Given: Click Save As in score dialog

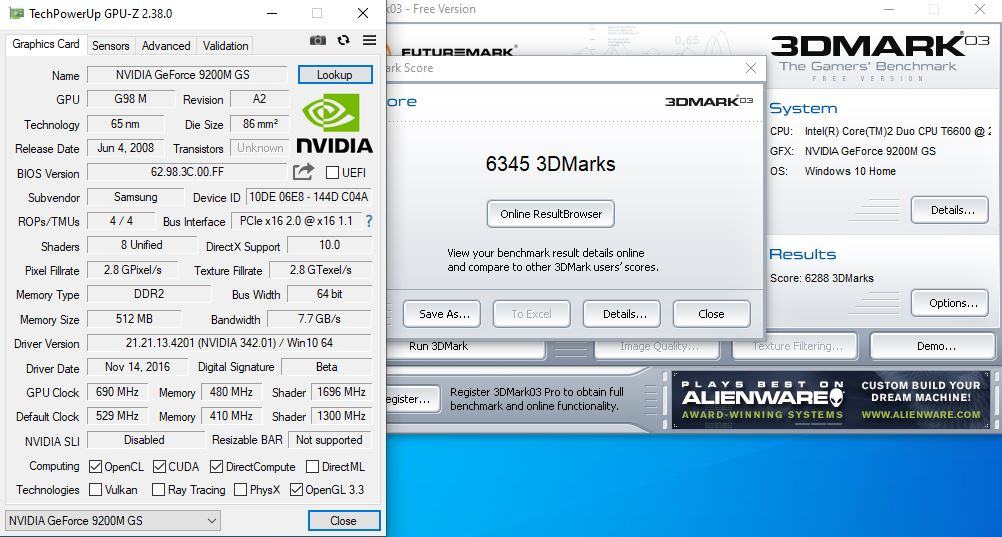Looking at the screenshot, I should click(444, 314).
